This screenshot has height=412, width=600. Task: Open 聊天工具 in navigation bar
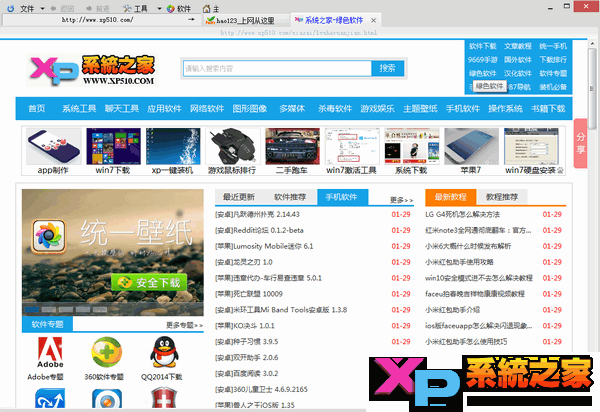click(x=122, y=109)
